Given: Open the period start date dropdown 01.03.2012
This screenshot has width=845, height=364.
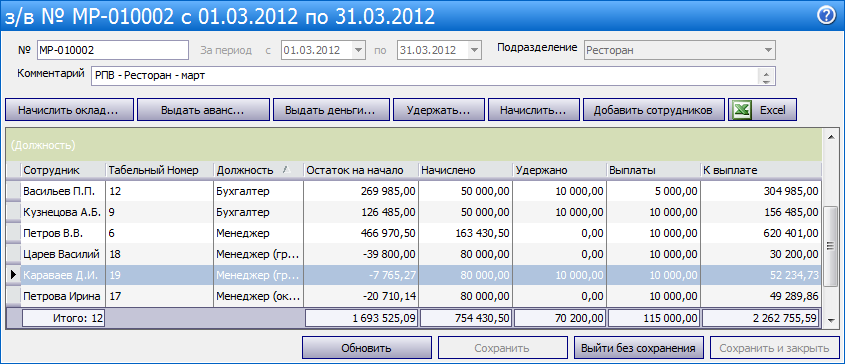Looking at the screenshot, I should (x=358, y=50).
